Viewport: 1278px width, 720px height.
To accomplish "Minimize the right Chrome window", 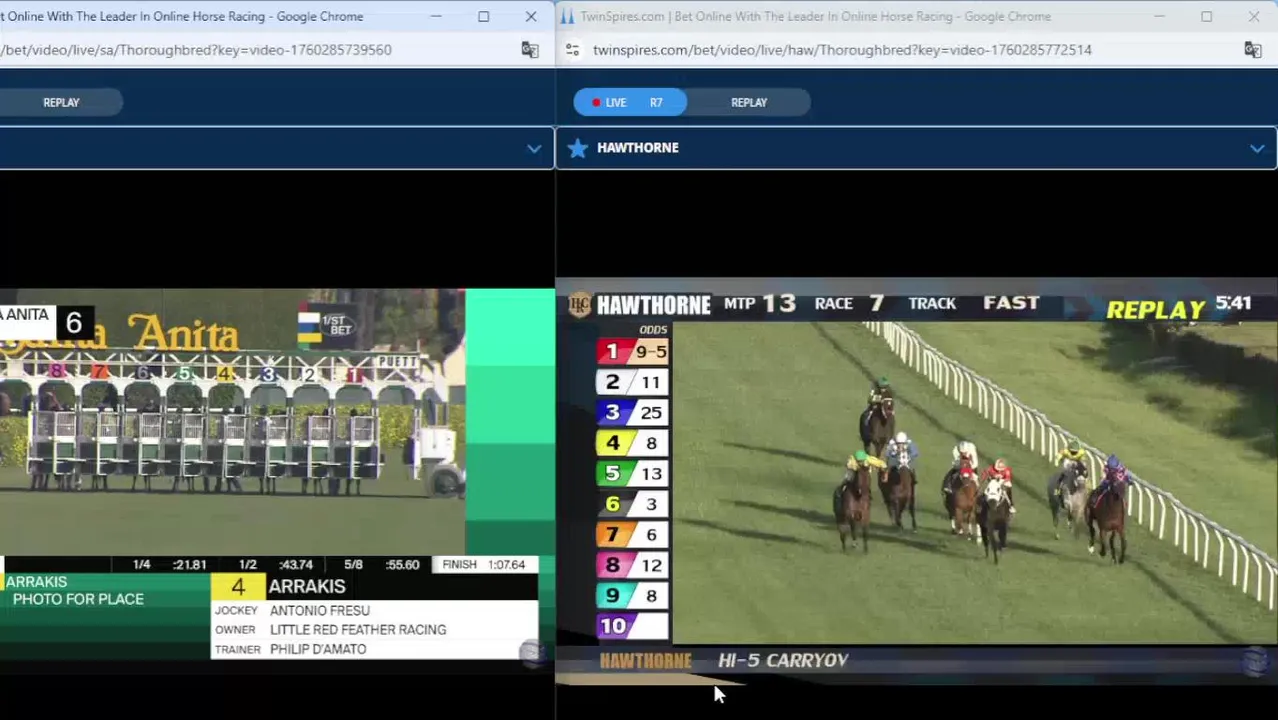I will [x=1159, y=16].
